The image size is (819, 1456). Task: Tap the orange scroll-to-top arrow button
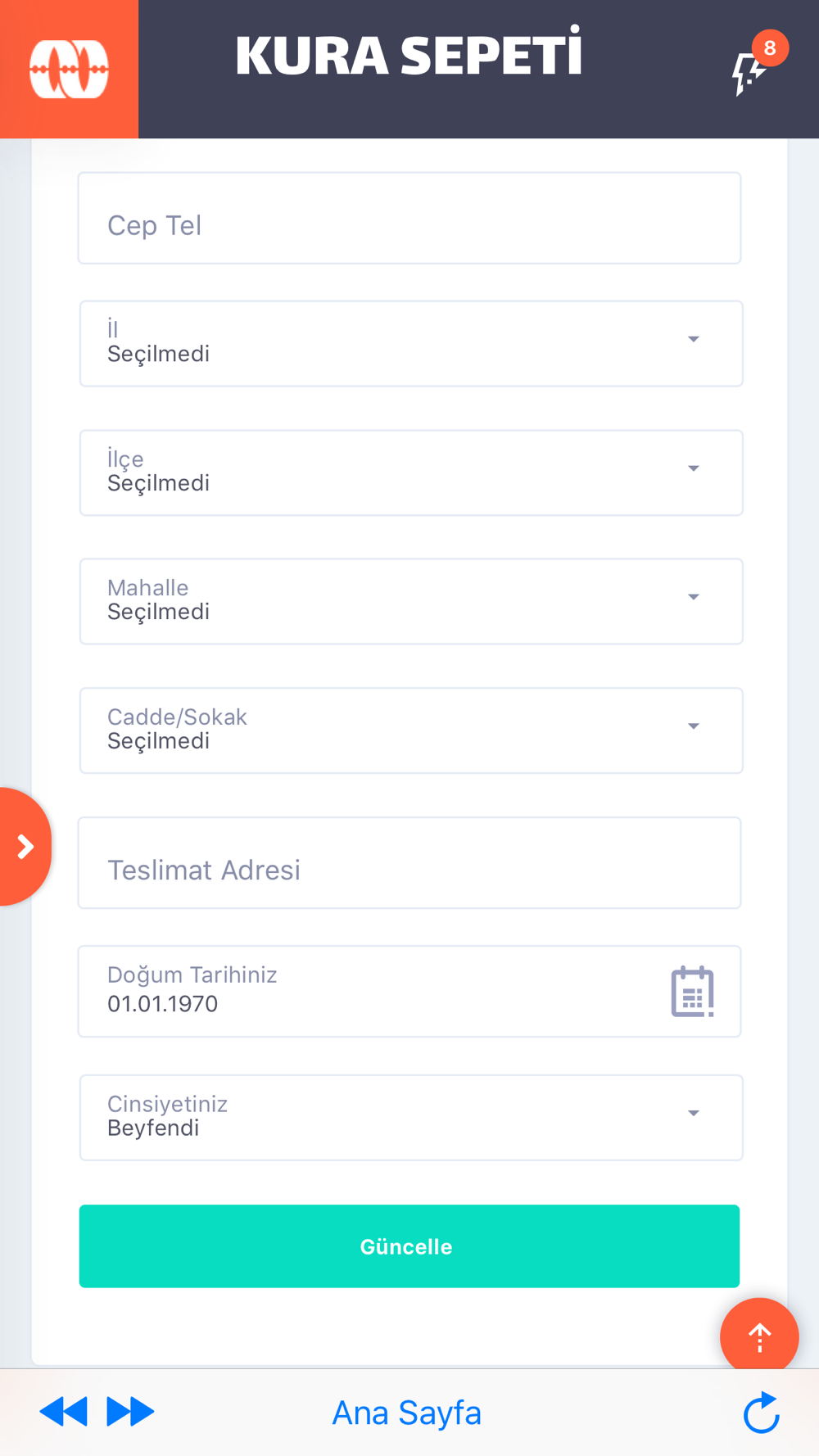tap(759, 1336)
